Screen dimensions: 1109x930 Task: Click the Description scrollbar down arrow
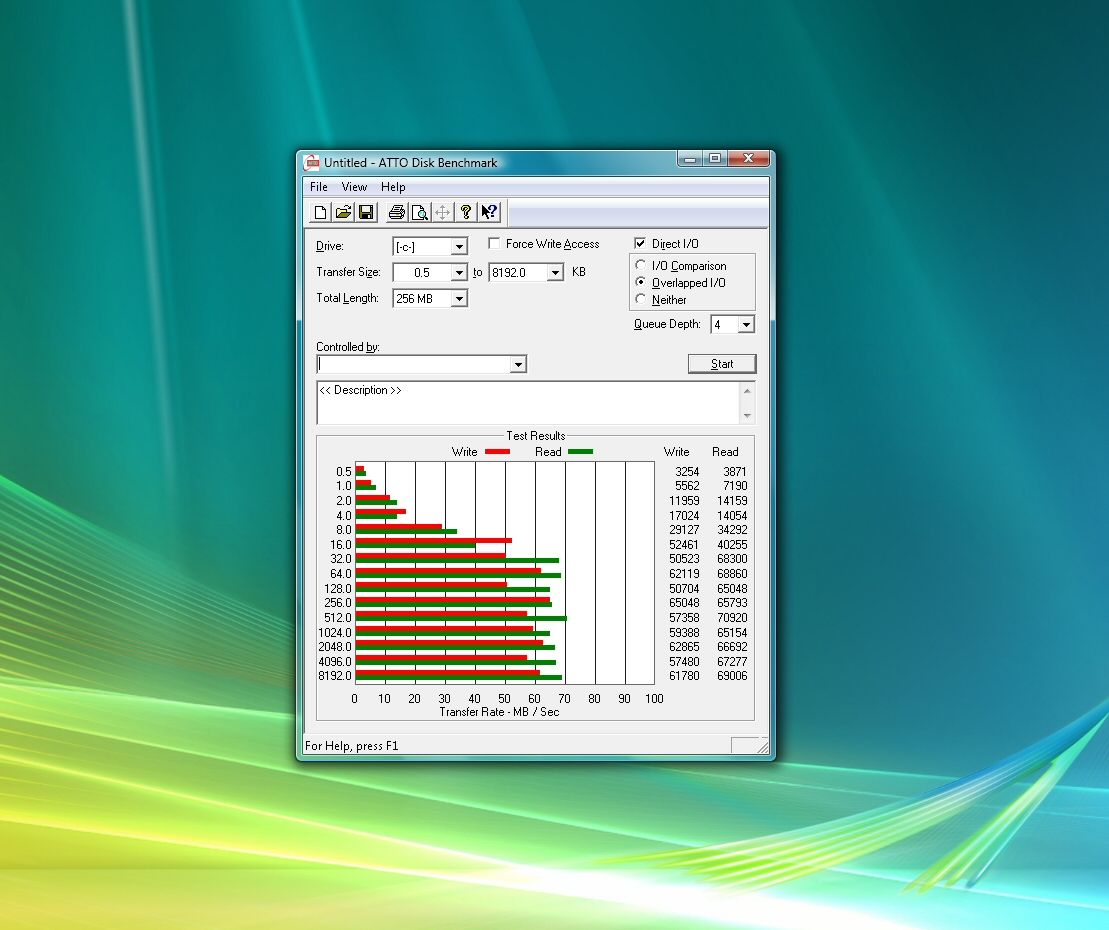pyautogui.click(x=747, y=415)
